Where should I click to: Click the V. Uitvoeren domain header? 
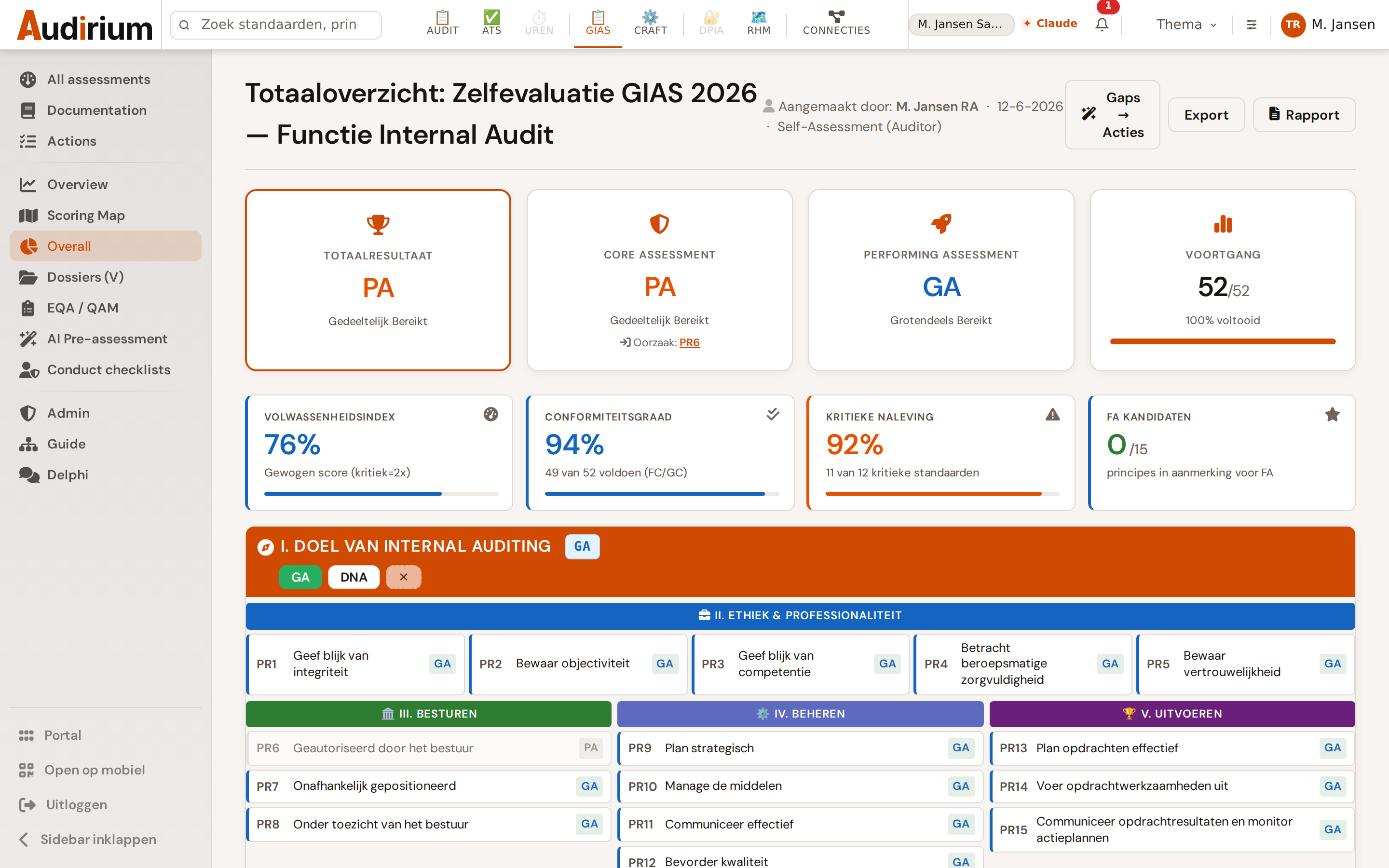coord(1172,714)
